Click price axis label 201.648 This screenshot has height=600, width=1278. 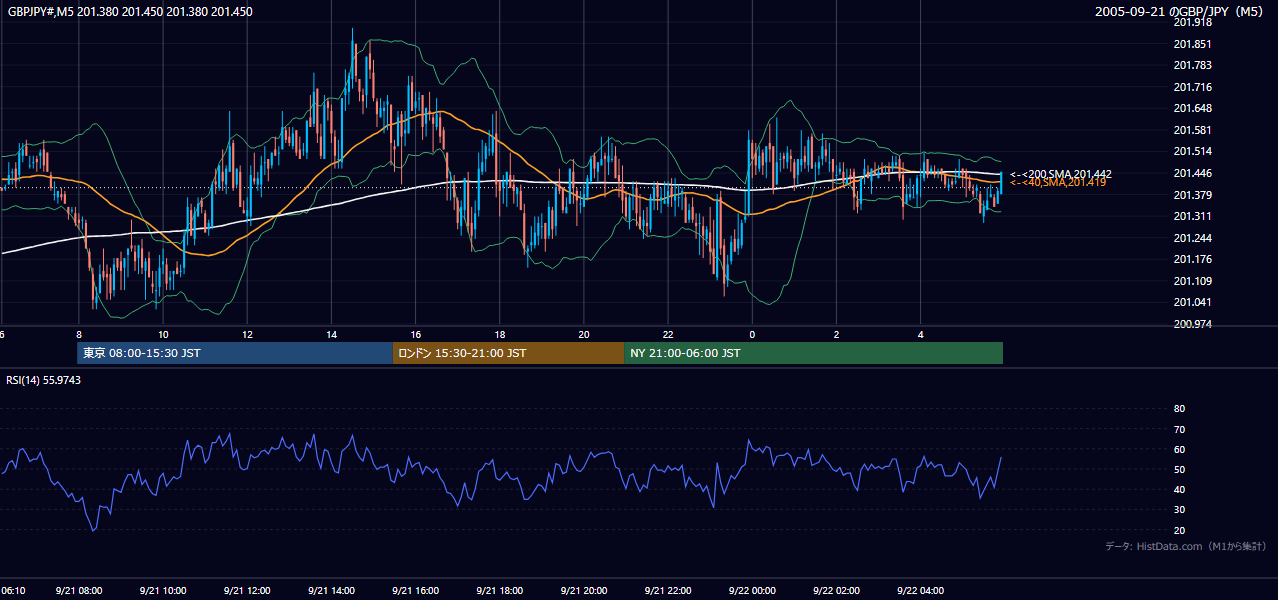[1192, 109]
